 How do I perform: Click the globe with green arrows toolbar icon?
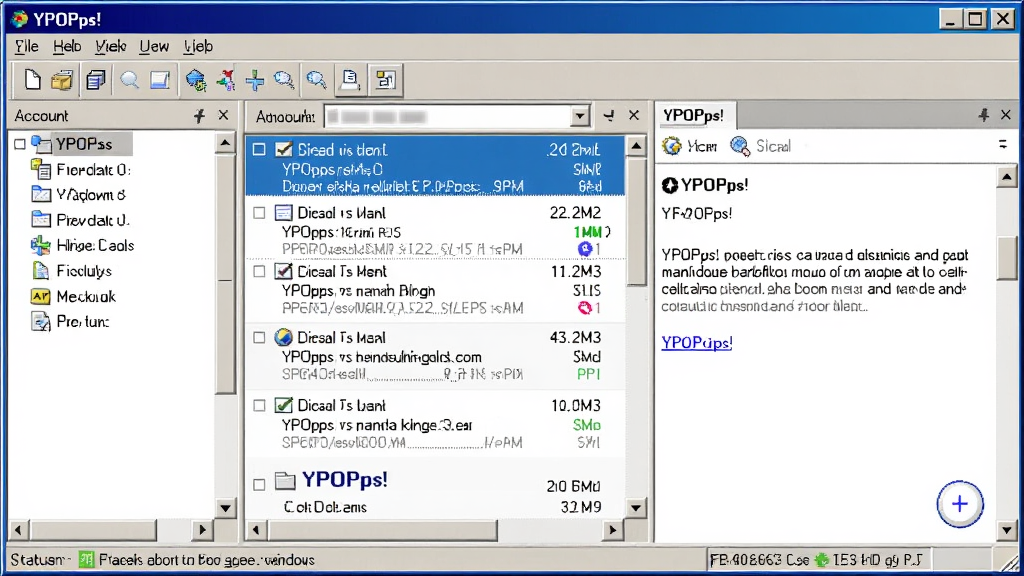click(195, 80)
